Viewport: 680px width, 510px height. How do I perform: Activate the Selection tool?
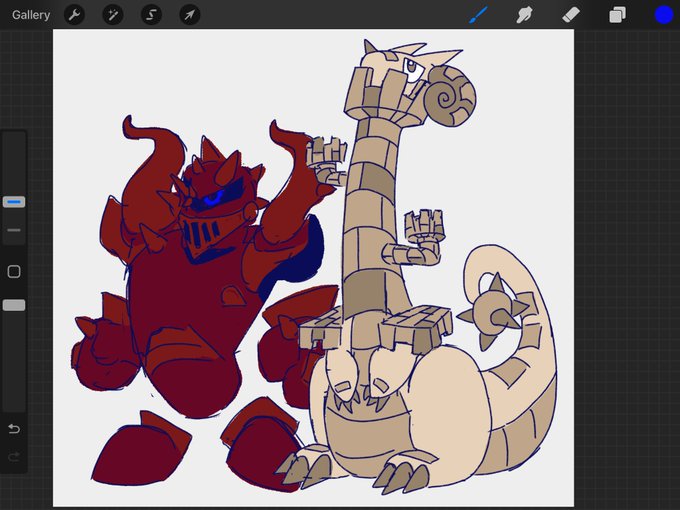151,15
